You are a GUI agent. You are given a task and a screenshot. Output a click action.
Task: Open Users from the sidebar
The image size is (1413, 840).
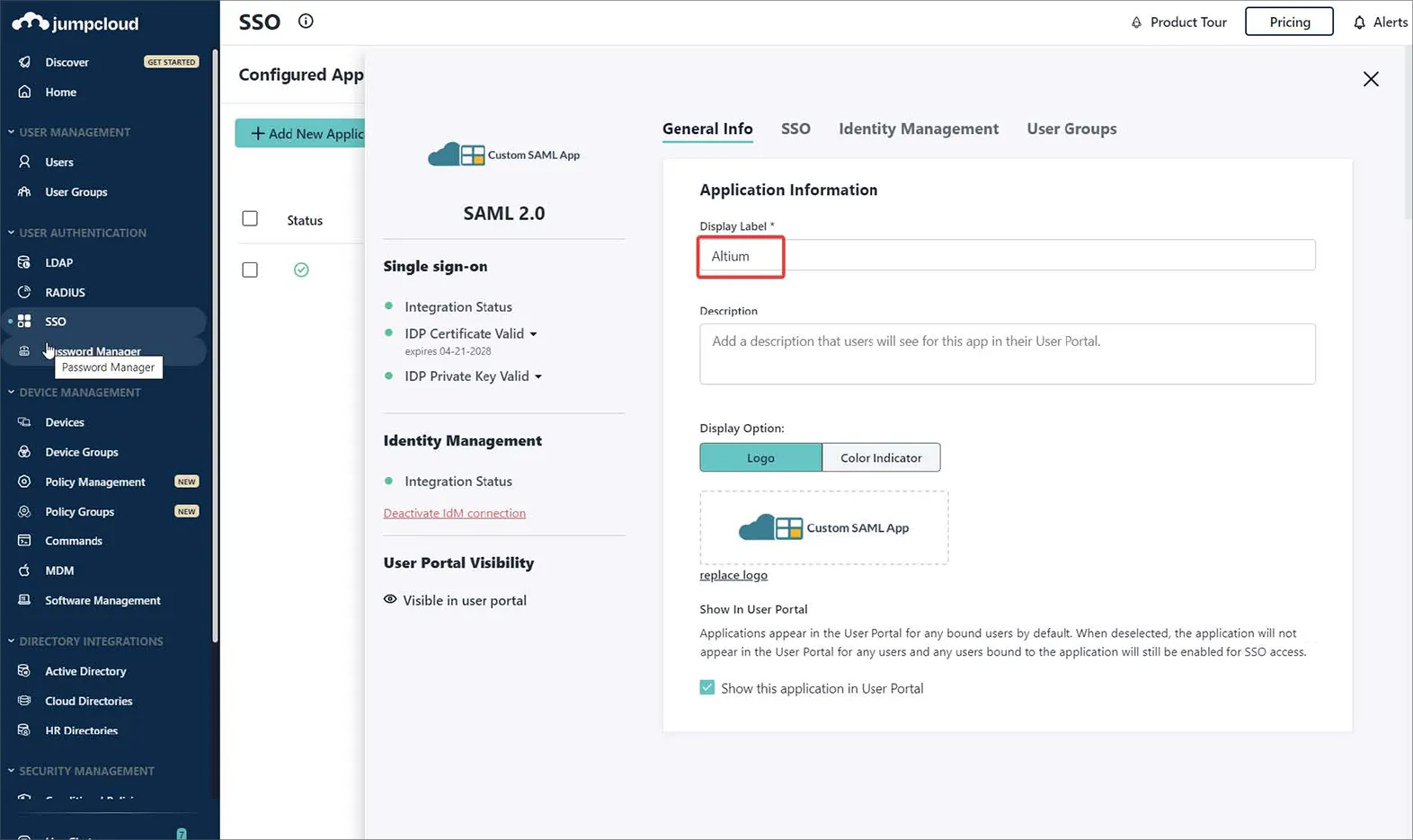click(x=59, y=162)
